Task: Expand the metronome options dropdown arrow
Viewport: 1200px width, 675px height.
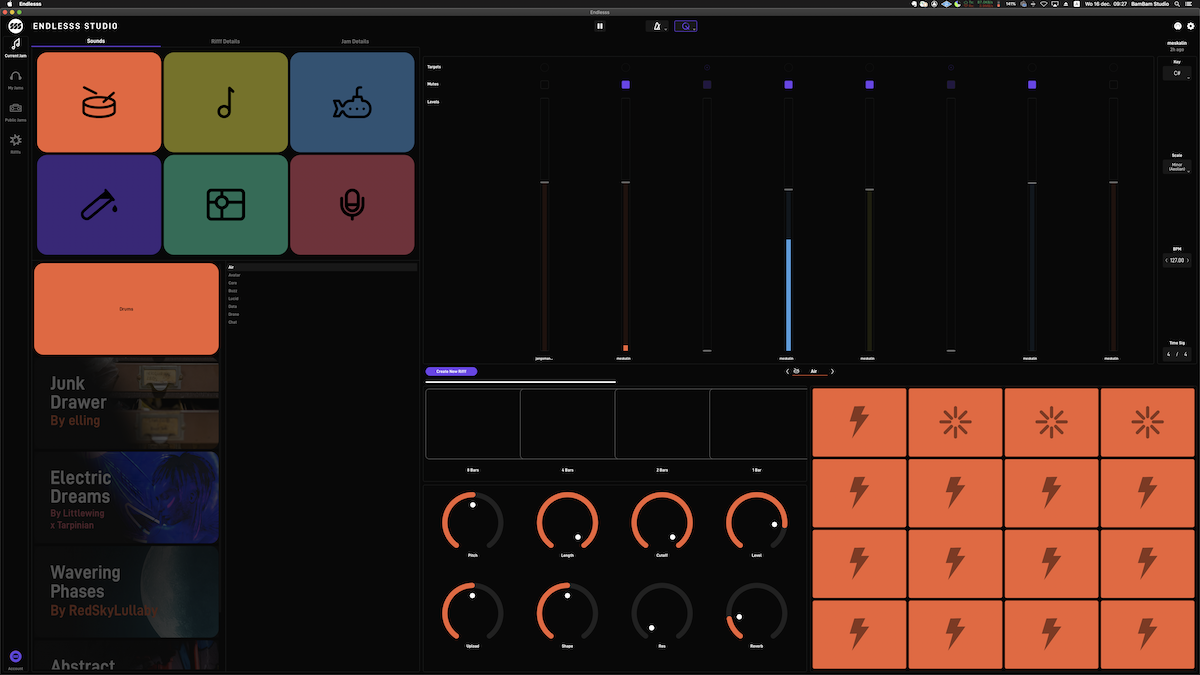Action: point(667,27)
